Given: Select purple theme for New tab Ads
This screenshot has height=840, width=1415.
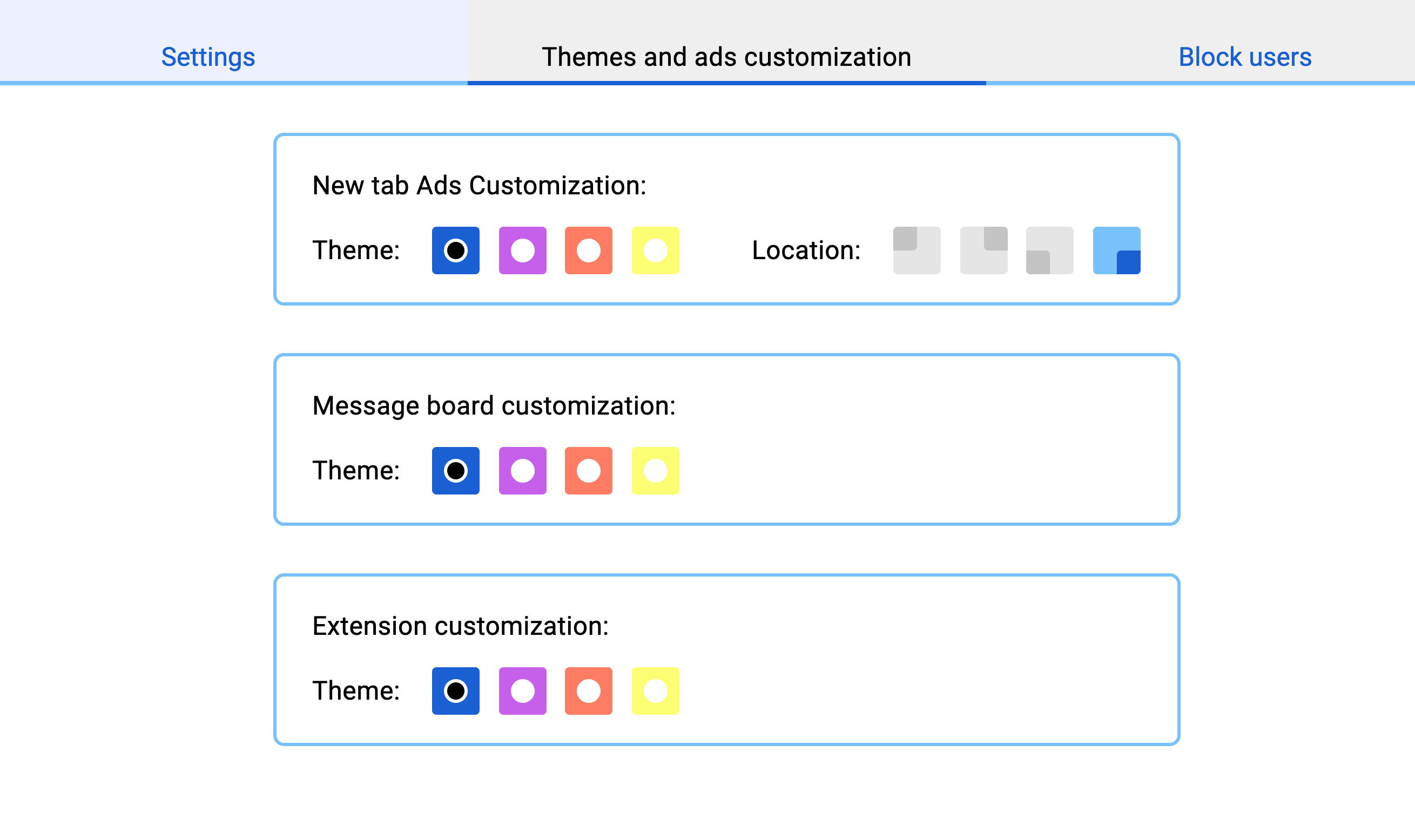Looking at the screenshot, I should (x=522, y=250).
